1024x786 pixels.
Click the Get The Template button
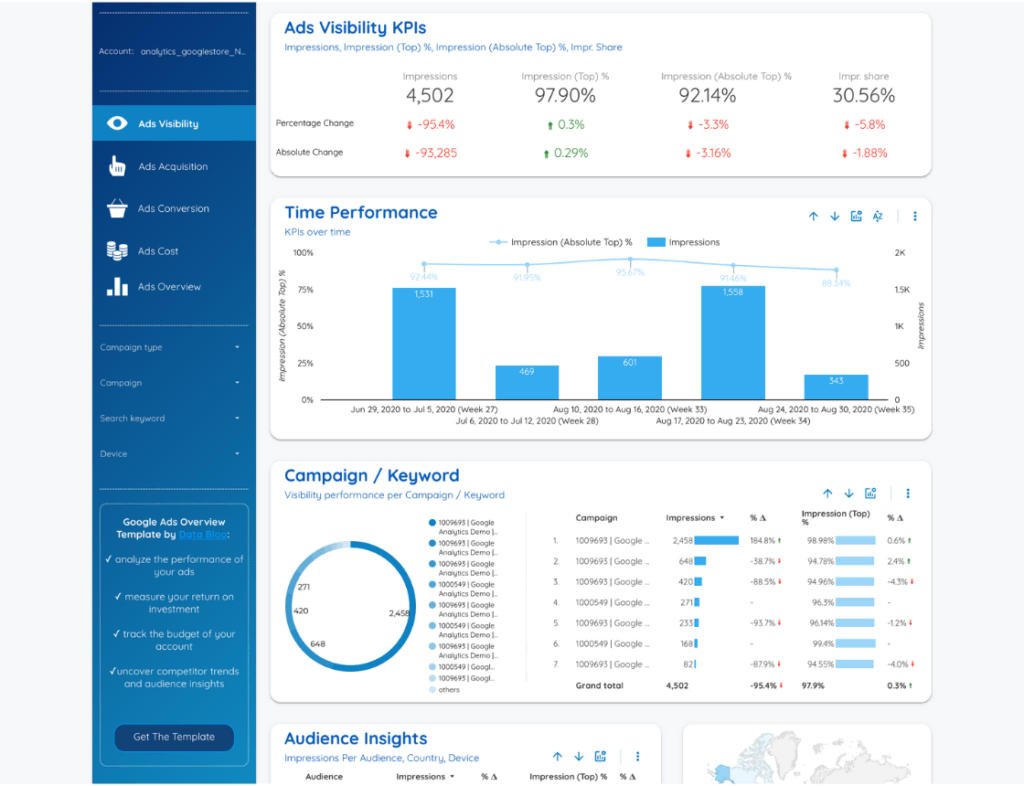point(173,738)
